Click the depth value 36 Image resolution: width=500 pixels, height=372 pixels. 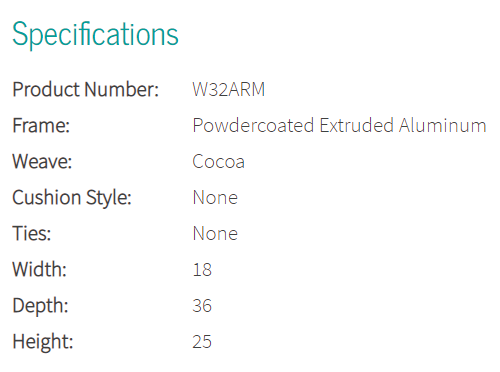202,306
